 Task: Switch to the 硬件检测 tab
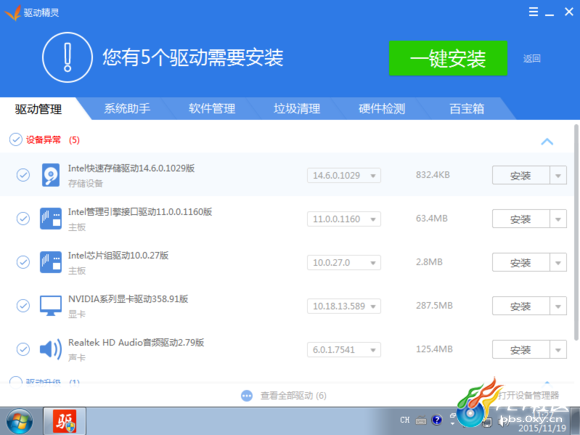coord(382,109)
